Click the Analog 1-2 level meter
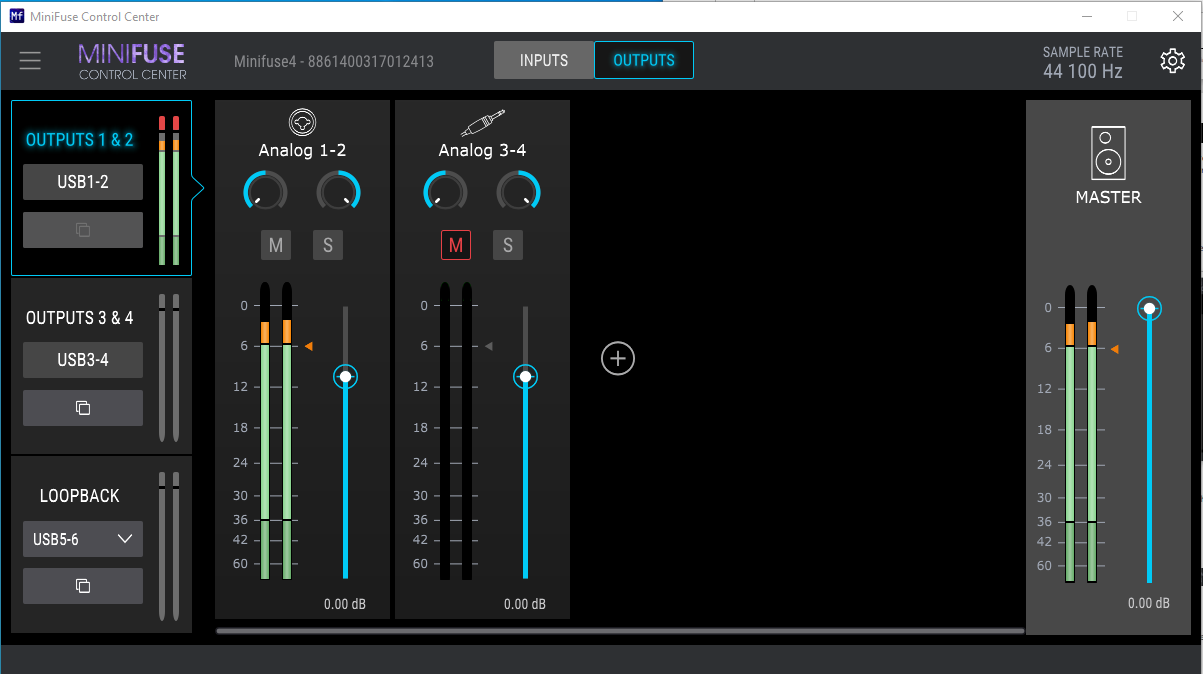Image resolution: width=1203 pixels, height=674 pixels. pos(276,431)
